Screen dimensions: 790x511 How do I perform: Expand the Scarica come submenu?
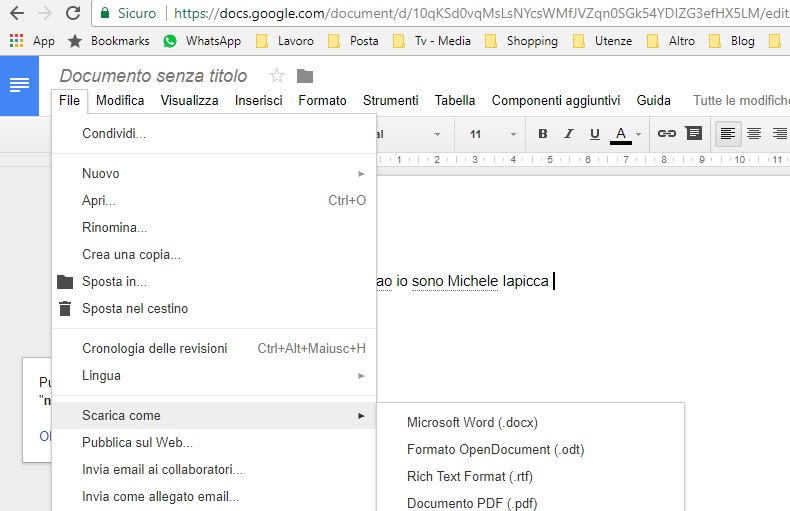coord(214,415)
